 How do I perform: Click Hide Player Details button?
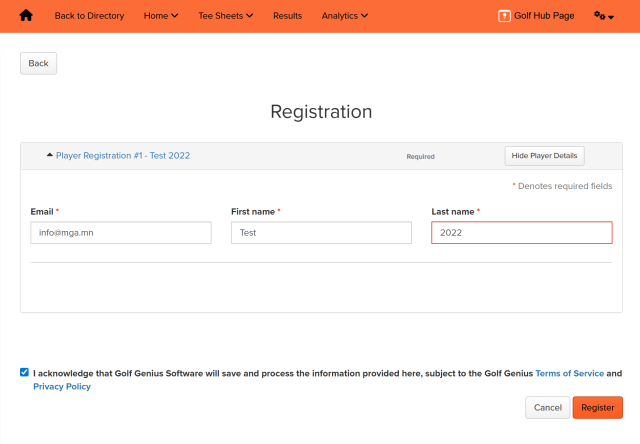pyautogui.click(x=544, y=156)
